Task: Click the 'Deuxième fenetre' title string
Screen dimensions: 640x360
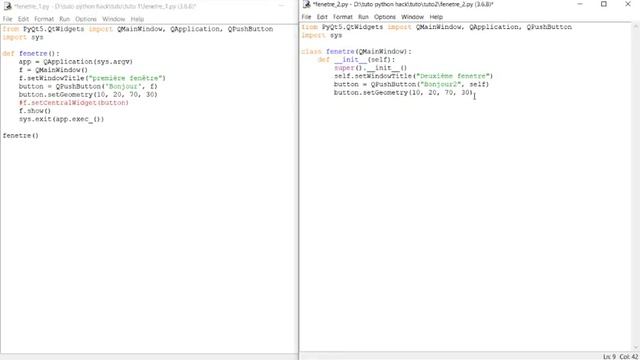Action: coord(453,76)
